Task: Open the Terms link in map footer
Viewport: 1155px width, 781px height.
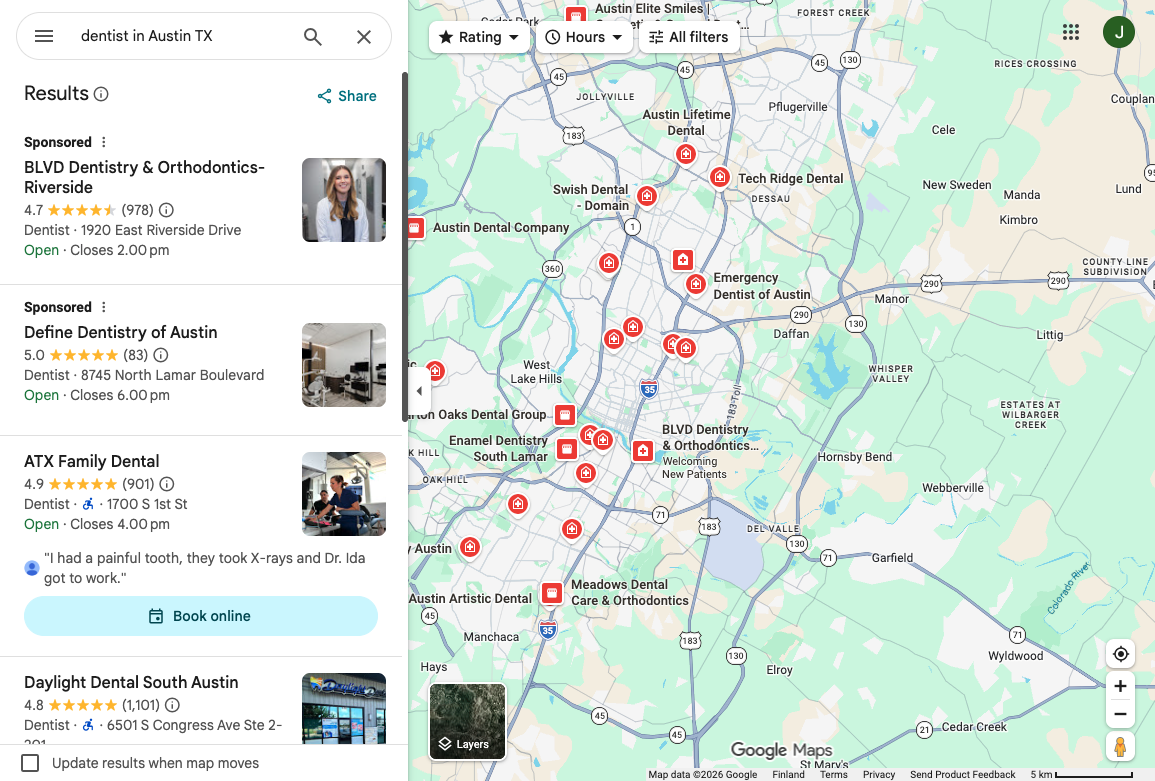Action: tap(834, 774)
